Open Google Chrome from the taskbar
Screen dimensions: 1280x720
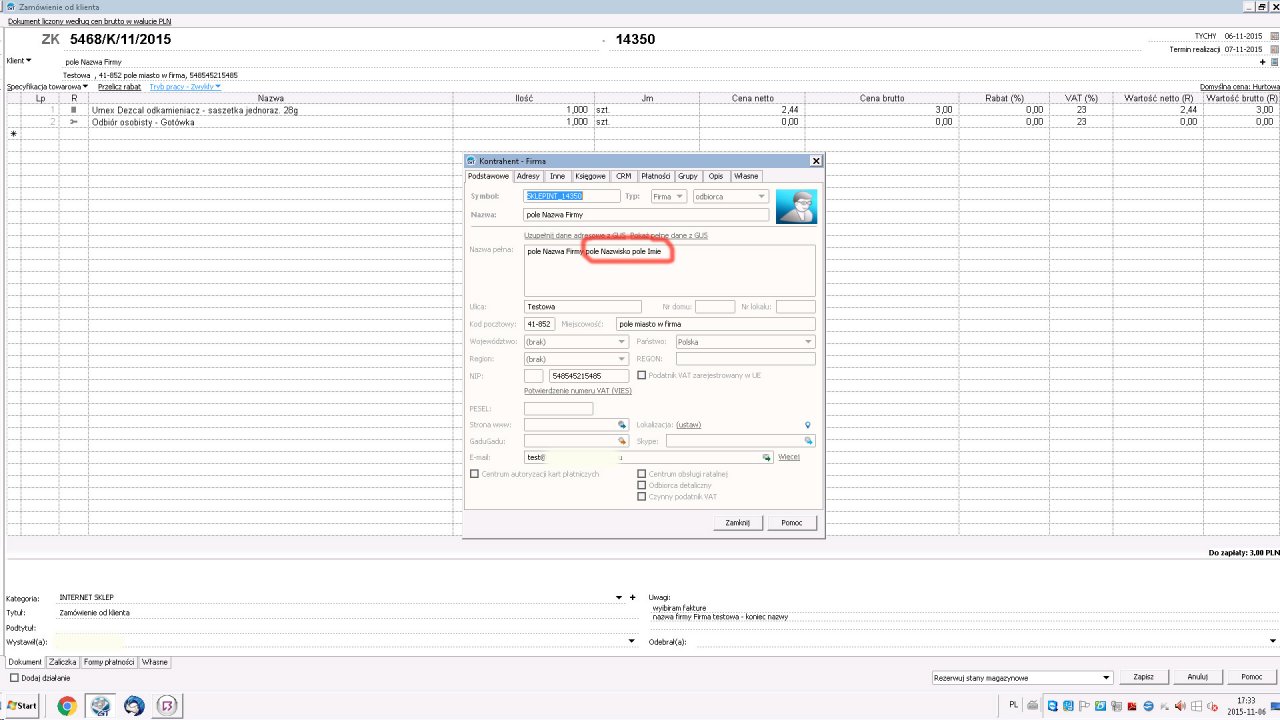[x=67, y=706]
